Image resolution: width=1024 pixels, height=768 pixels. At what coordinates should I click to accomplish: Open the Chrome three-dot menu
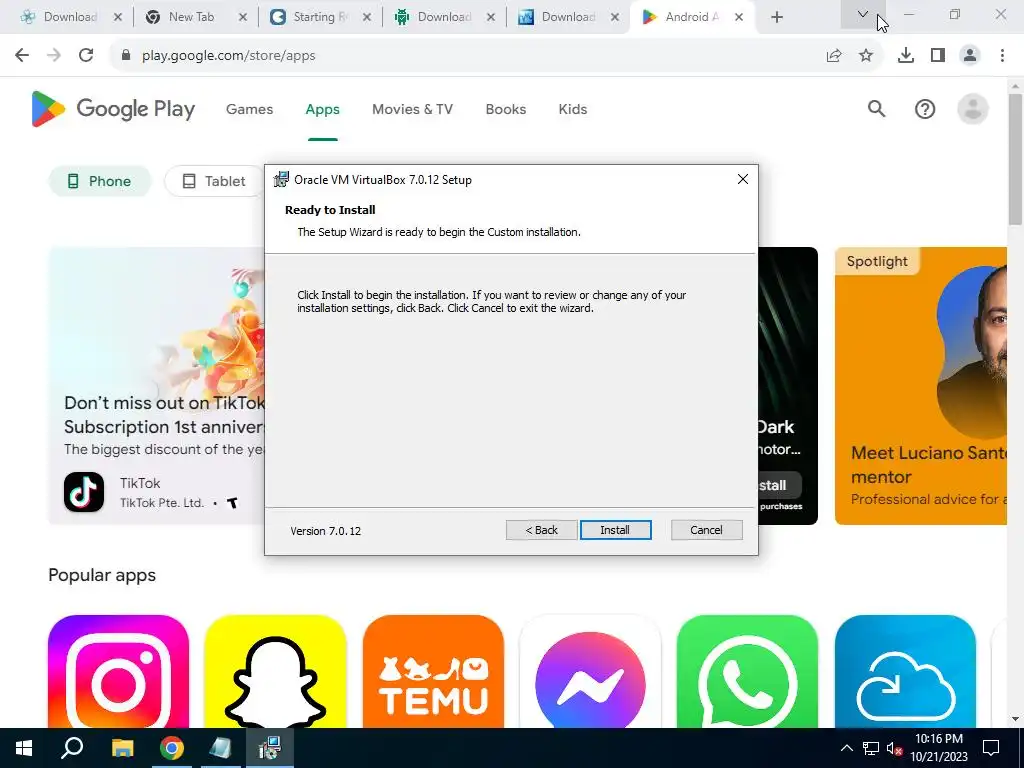pyautogui.click(x=1002, y=56)
